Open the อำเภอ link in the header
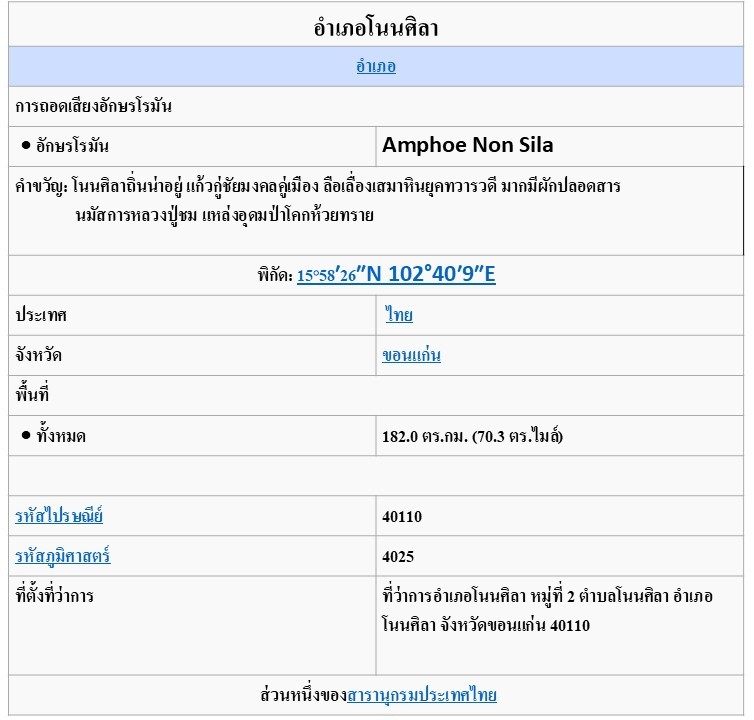Viewport: 754px width, 720px height. [x=376, y=67]
